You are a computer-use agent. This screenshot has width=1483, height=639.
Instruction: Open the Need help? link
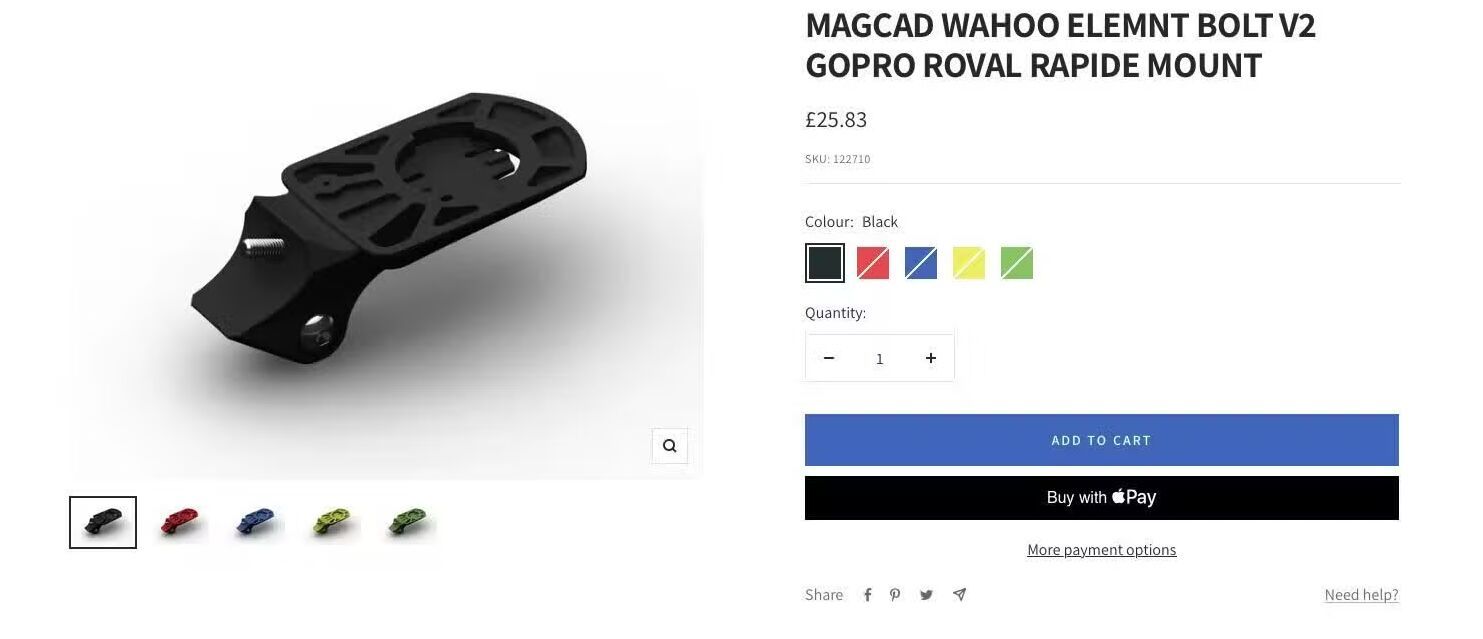[1361, 595]
